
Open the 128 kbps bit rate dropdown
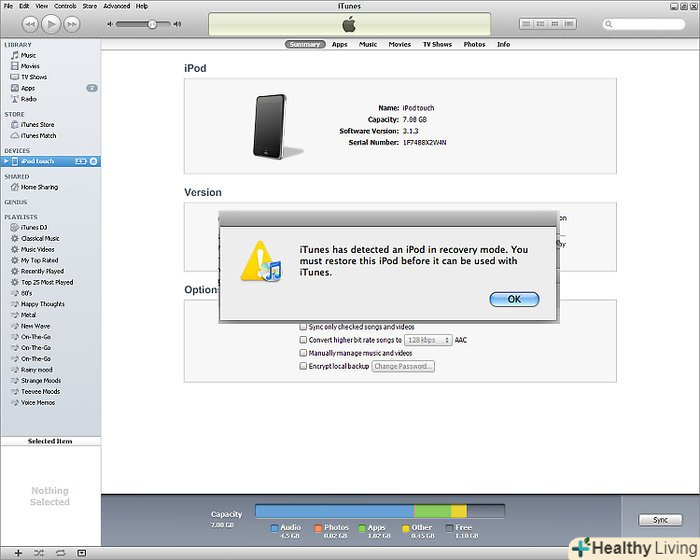pyautogui.click(x=428, y=340)
